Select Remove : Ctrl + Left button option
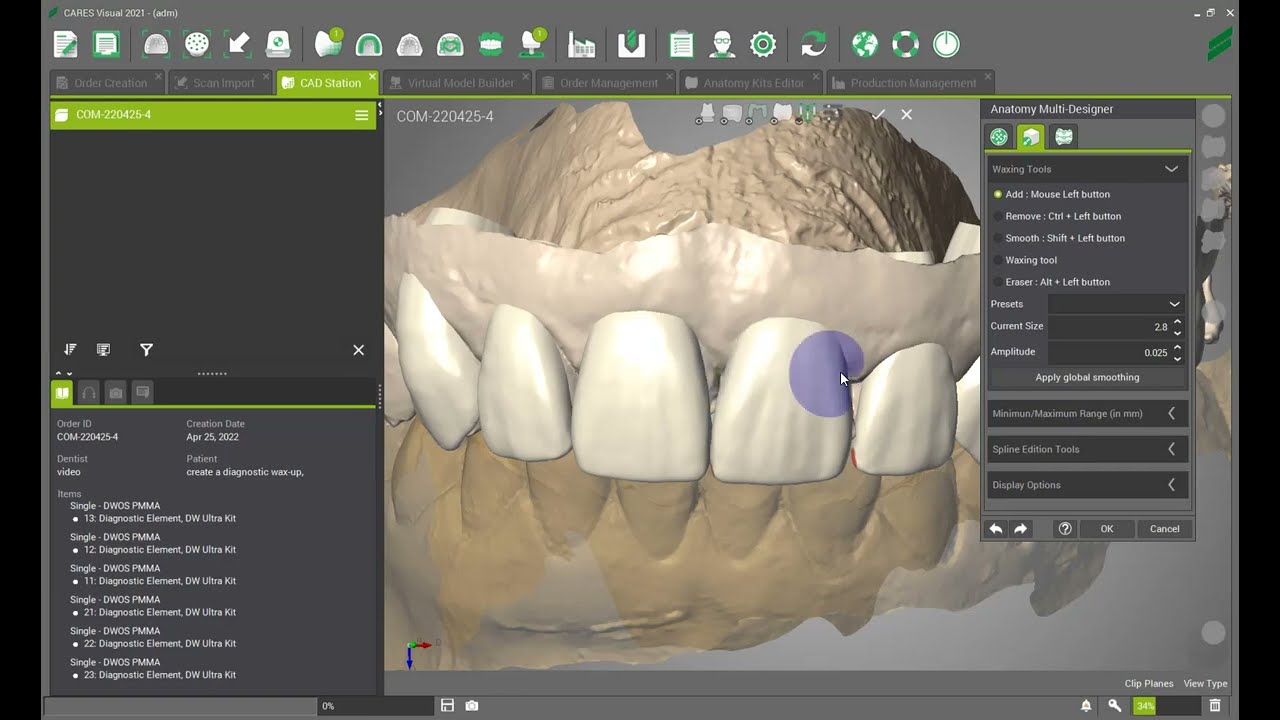This screenshot has height=720, width=1280. pyautogui.click(x=1056, y=216)
